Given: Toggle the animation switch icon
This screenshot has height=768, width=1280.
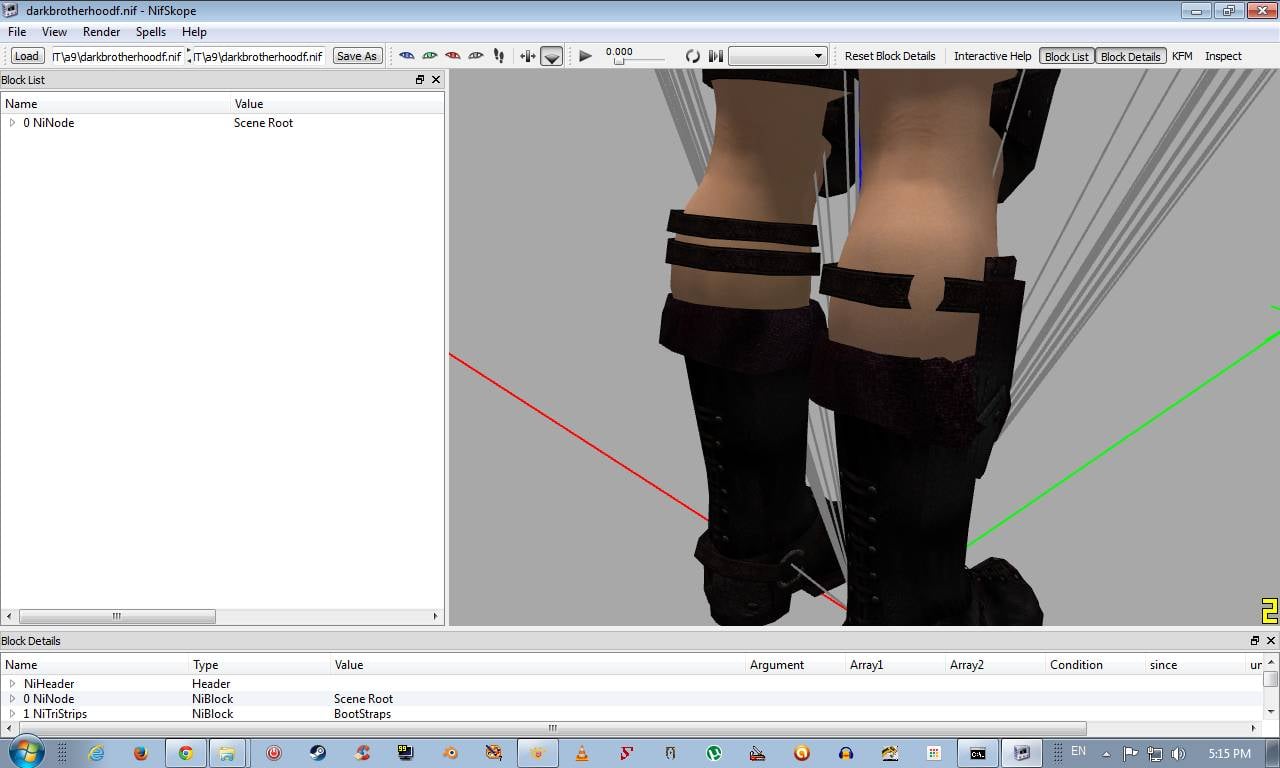Looking at the screenshot, I should tap(716, 56).
